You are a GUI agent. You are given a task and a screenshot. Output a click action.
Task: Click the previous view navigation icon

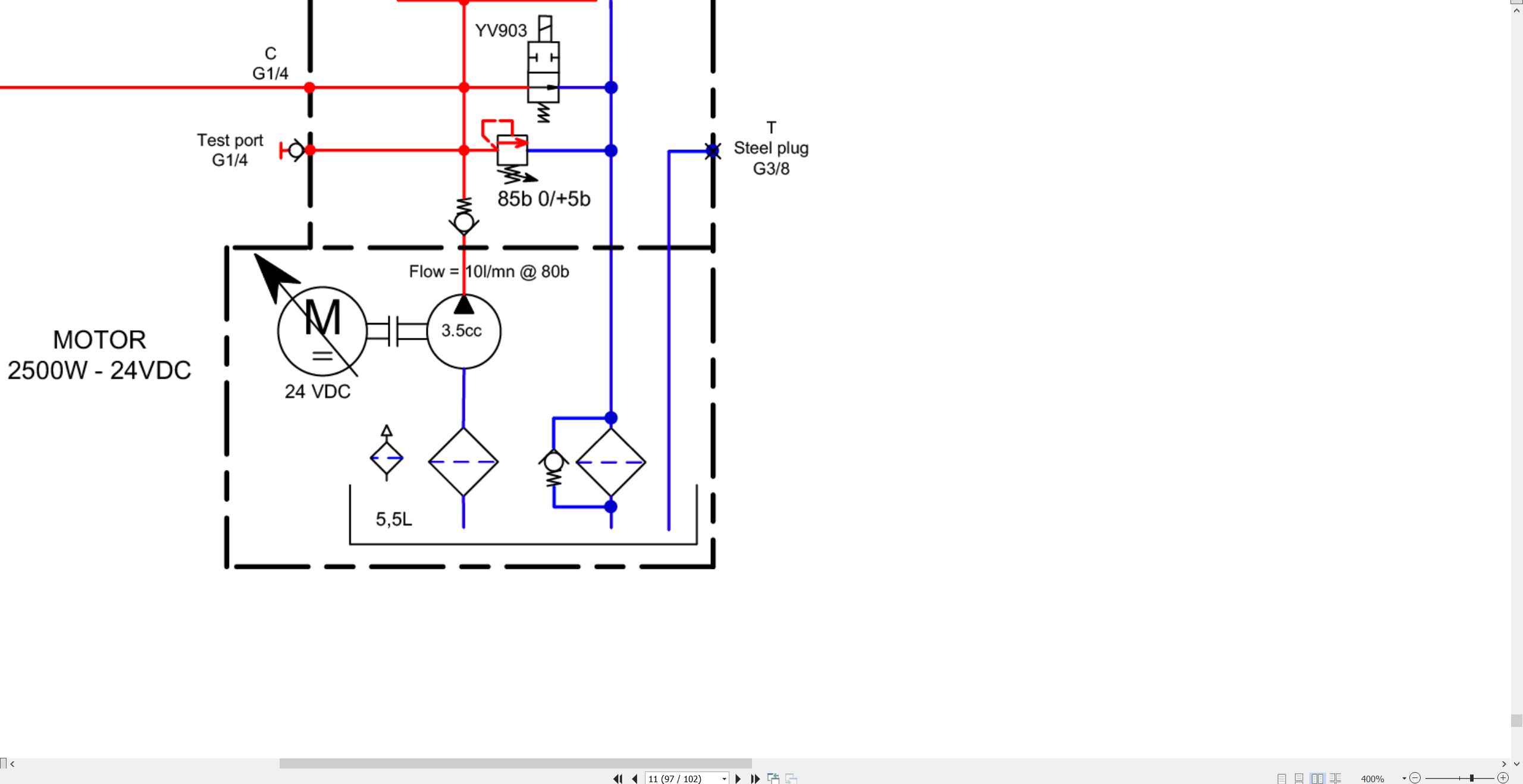pyautogui.click(x=773, y=779)
